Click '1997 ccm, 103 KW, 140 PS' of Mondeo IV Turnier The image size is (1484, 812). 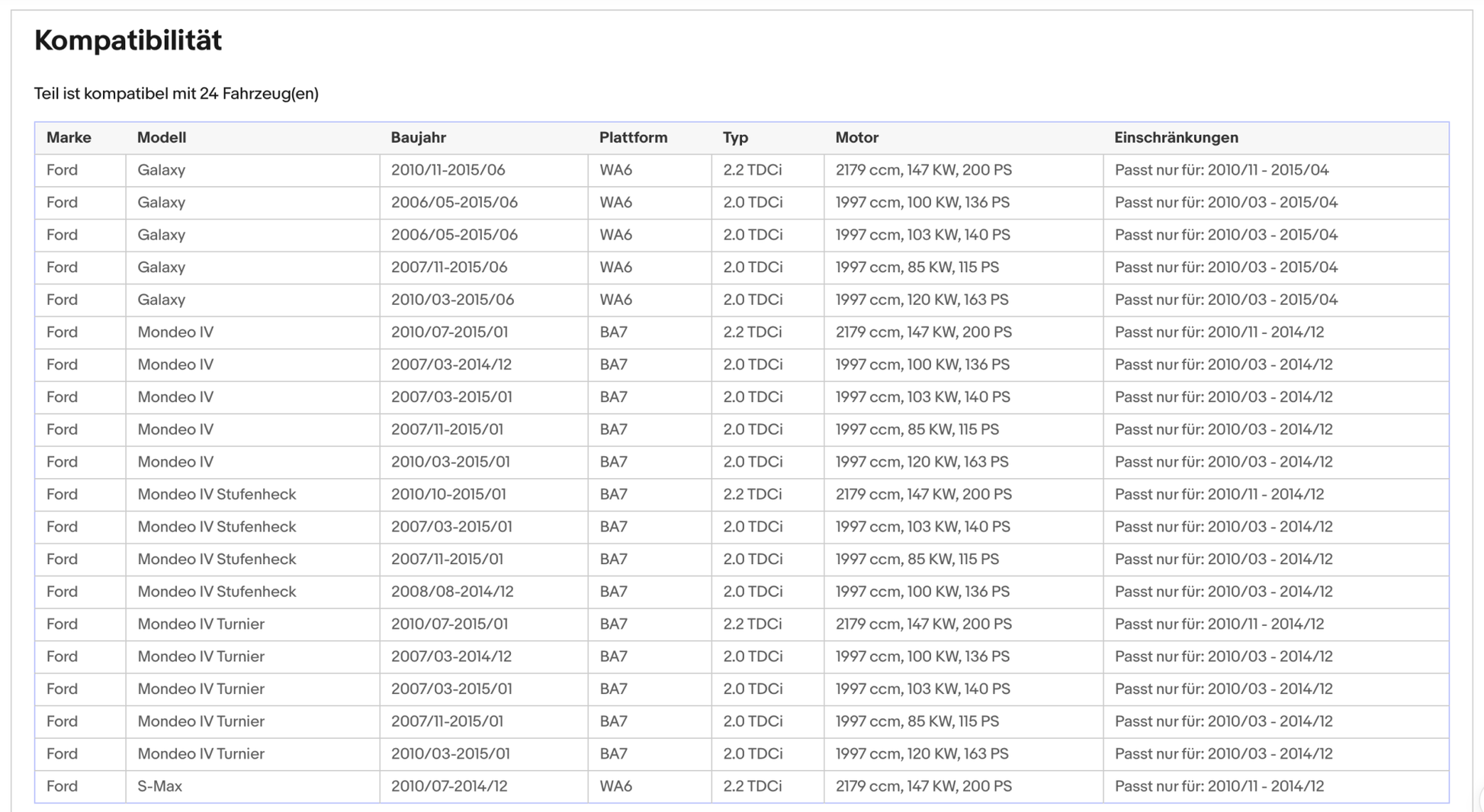(x=923, y=688)
